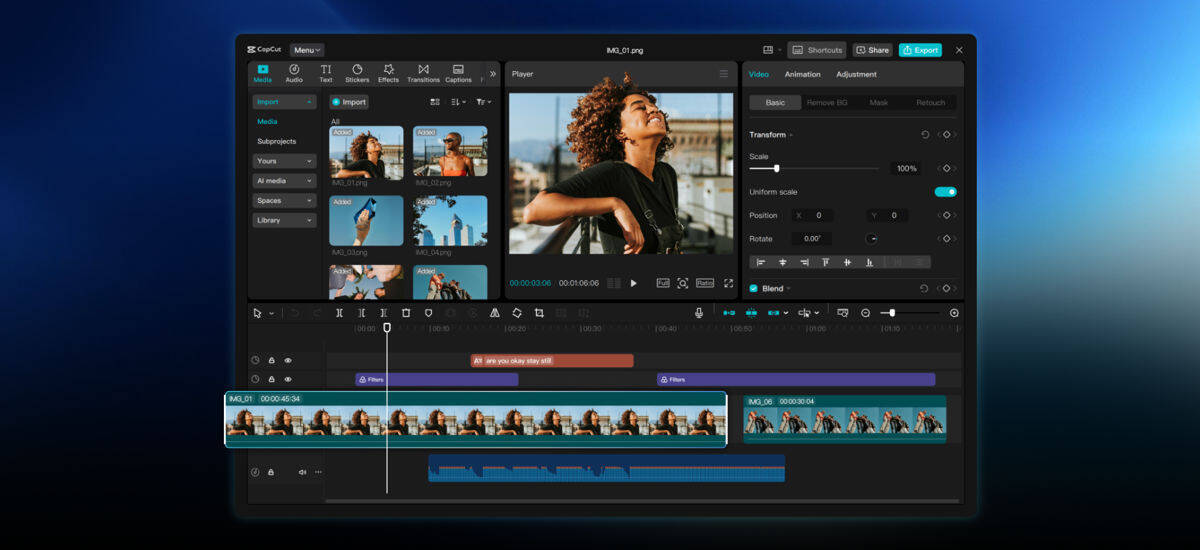Select the Mask tab

click(x=878, y=102)
